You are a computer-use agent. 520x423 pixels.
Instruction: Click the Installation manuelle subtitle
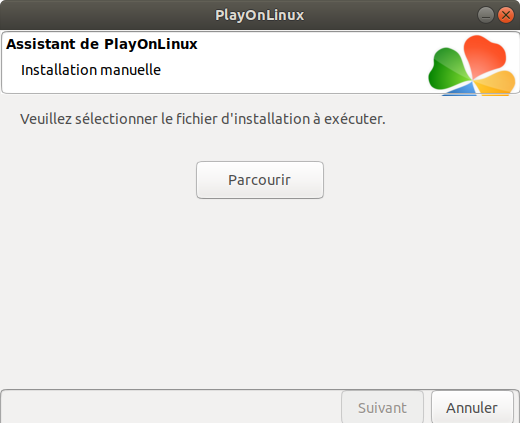[x=91, y=70]
